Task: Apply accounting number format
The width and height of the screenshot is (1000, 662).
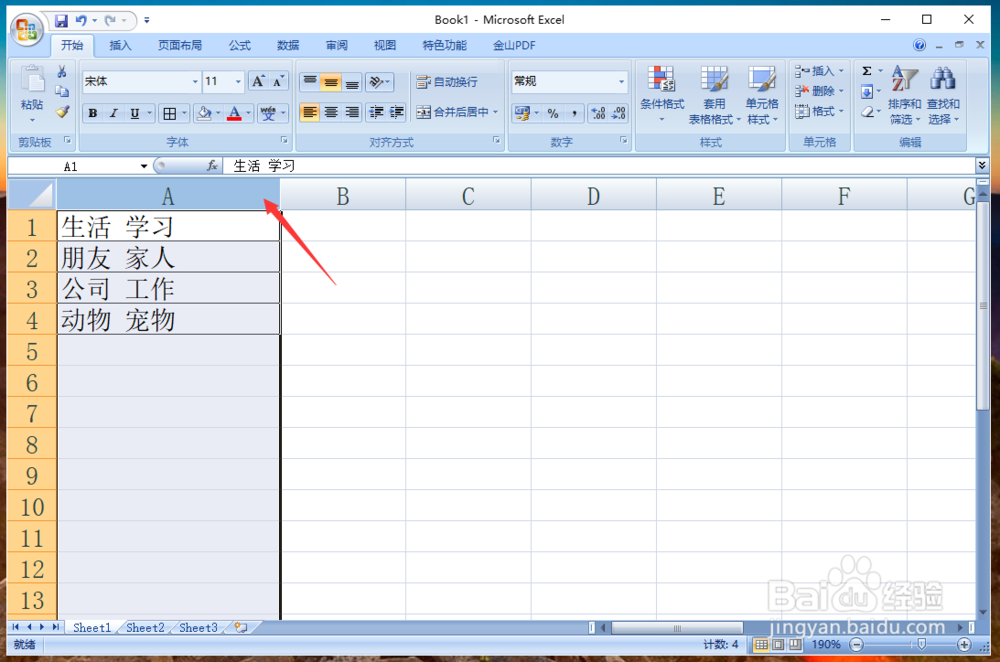Action: 522,114
